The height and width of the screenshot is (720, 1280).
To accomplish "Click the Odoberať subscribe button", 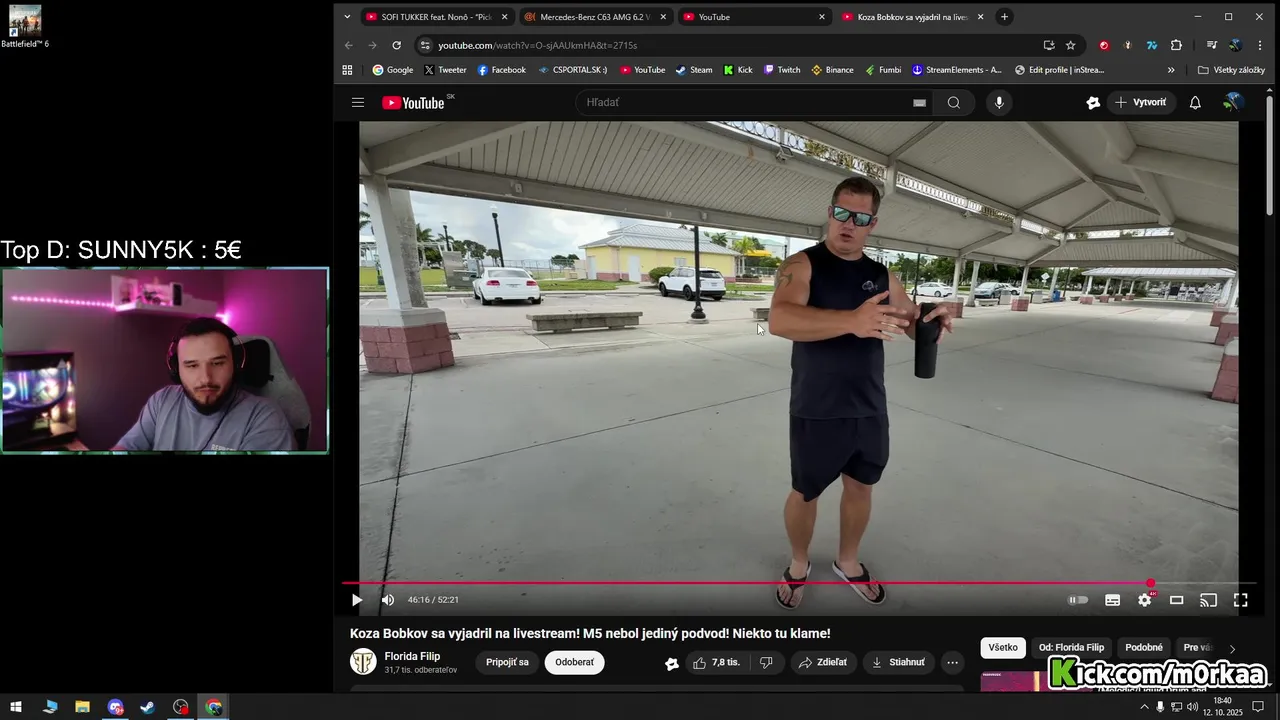I will [x=574, y=662].
